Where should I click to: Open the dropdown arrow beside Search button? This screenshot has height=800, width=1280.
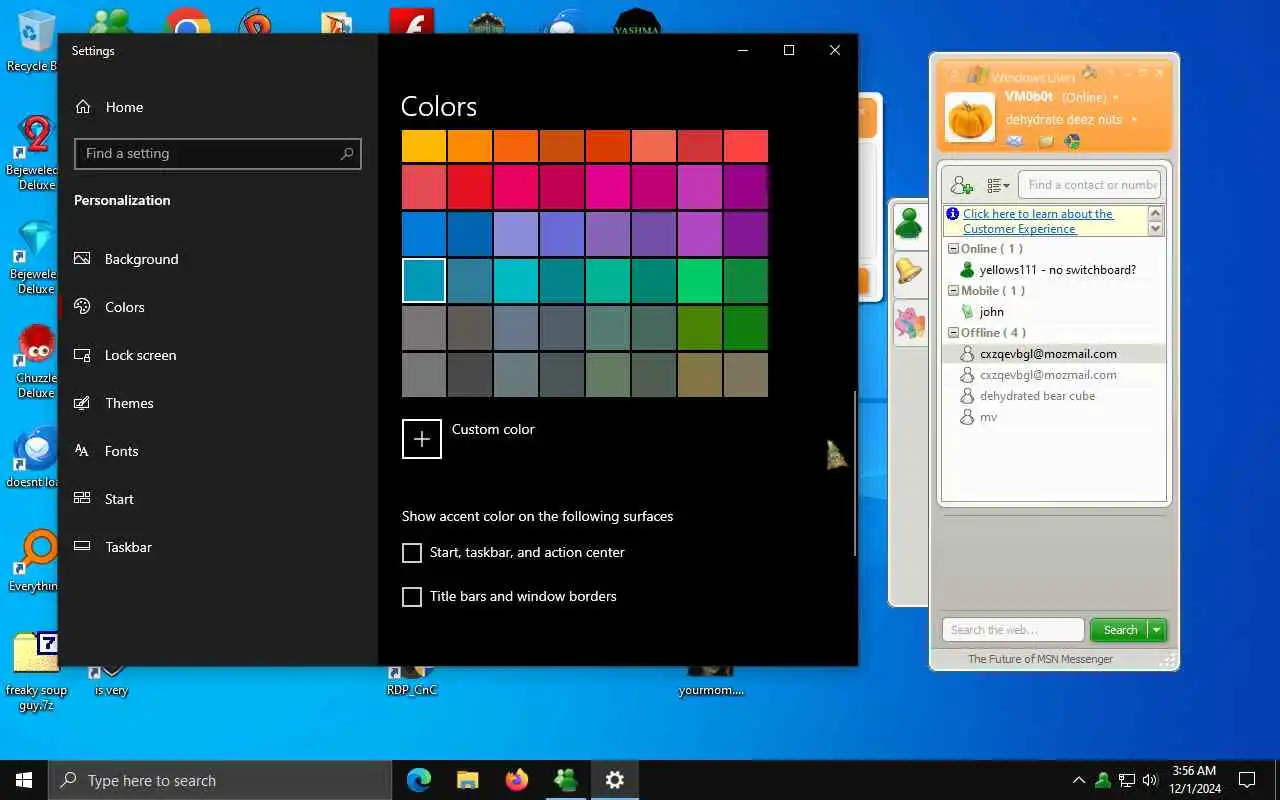(1156, 630)
